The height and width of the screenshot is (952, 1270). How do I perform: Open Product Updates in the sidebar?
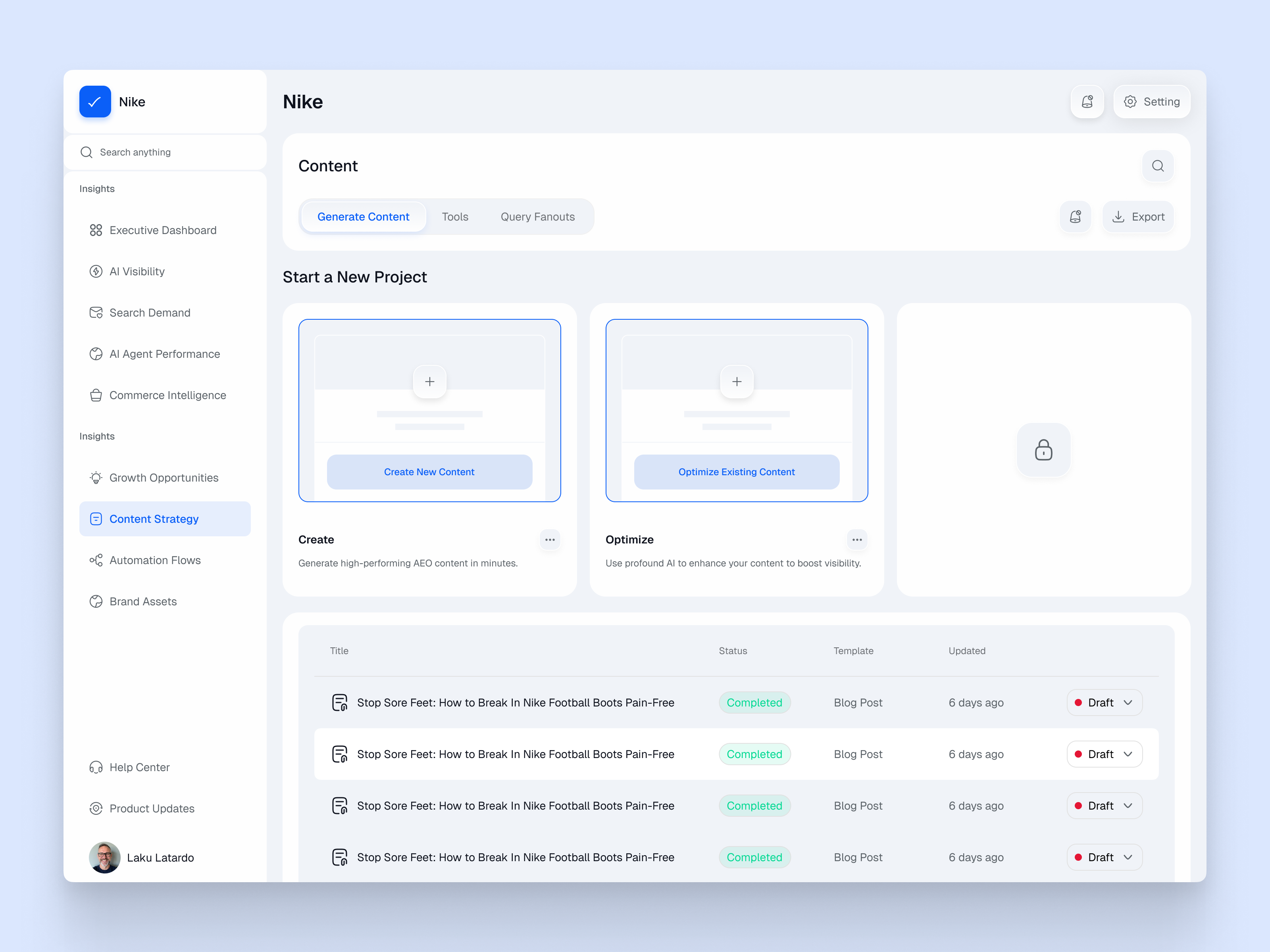(x=165, y=808)
